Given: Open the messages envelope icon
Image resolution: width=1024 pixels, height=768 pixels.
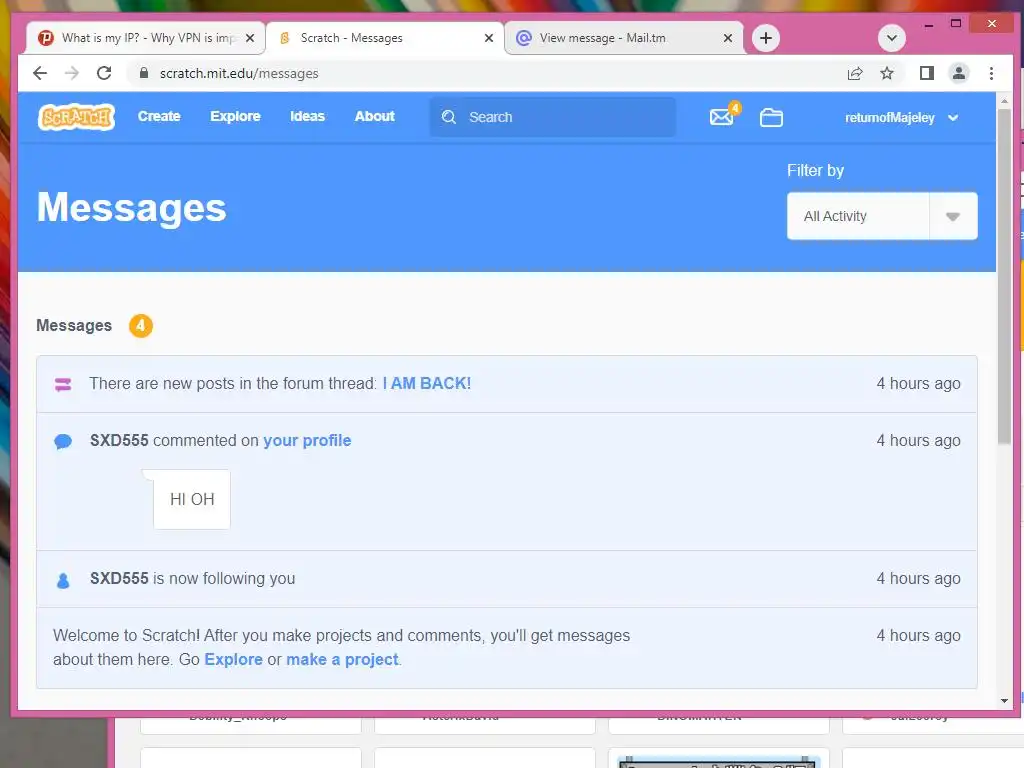Looking at the screenshot, I should click(x=722, y=117).
